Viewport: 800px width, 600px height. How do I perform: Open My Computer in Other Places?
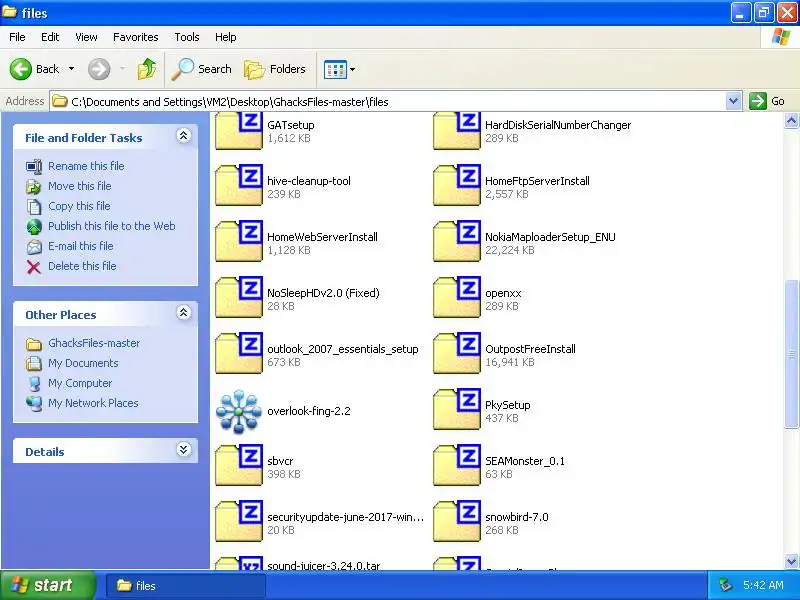point(80,383)
